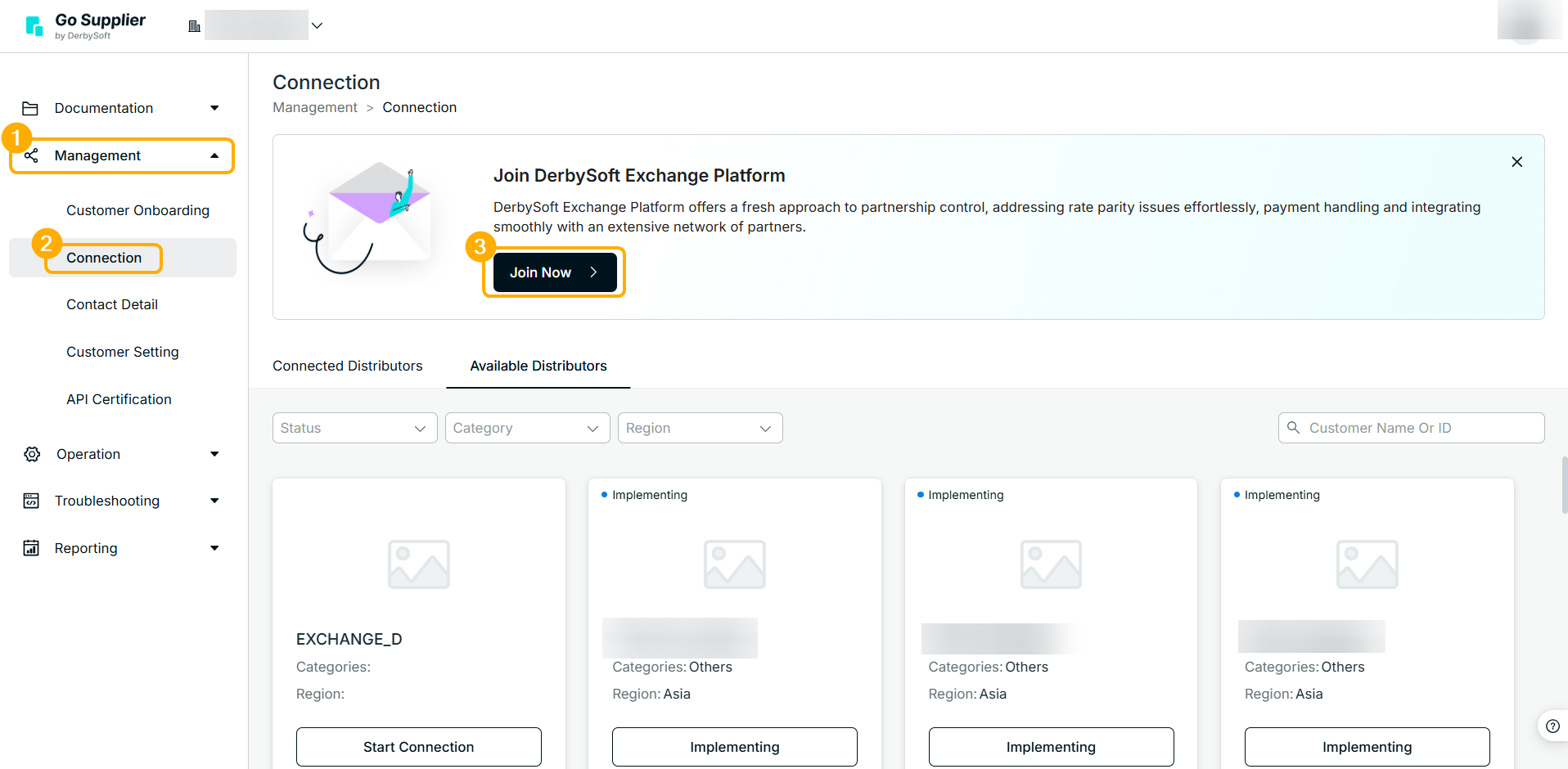The width and height of the screenshot is (1568, 769).
Task: Click the Operation gear icon
Action: tap(32, 454)
